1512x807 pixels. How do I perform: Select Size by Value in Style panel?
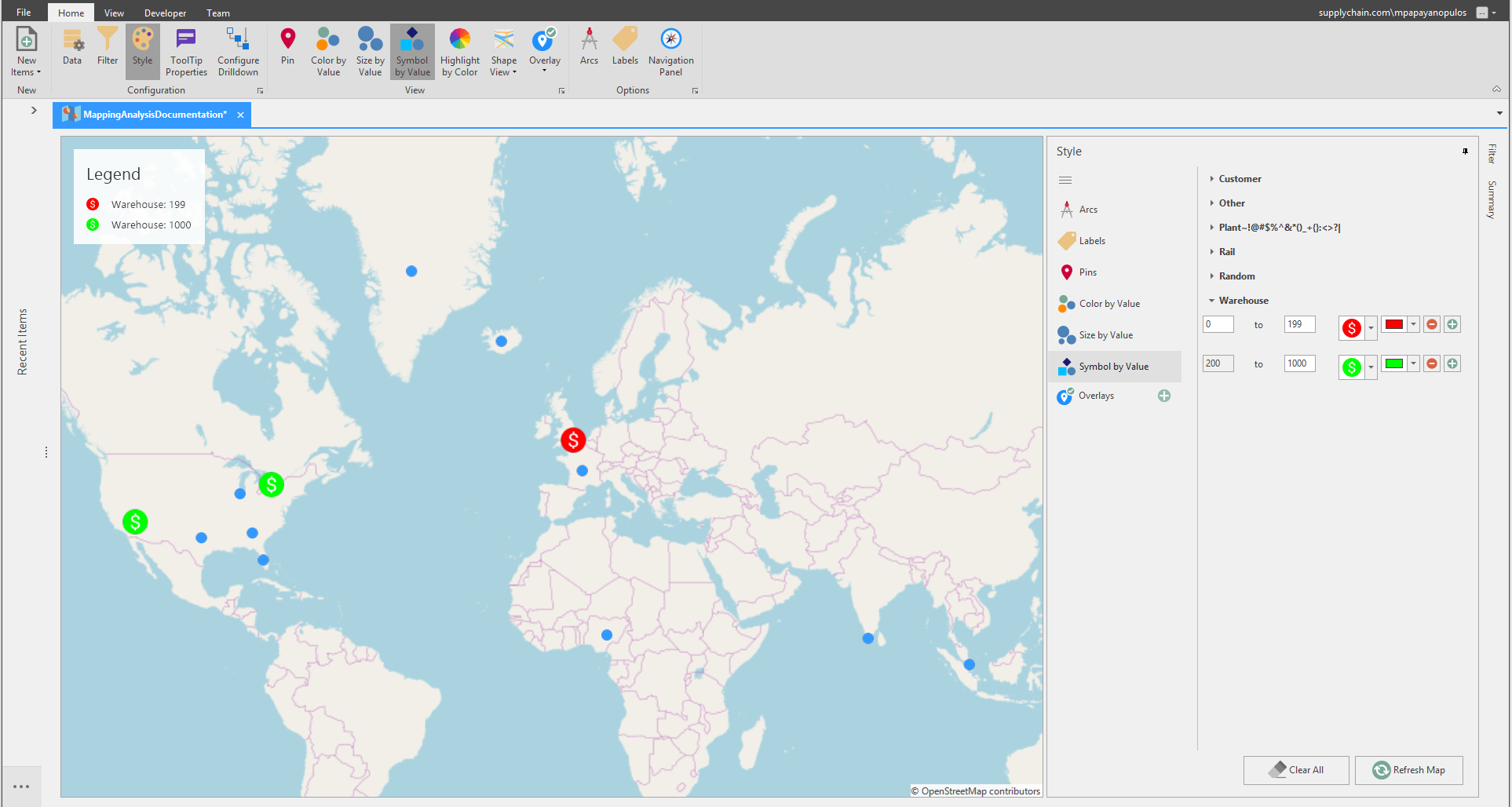(x=1115, y=335)
